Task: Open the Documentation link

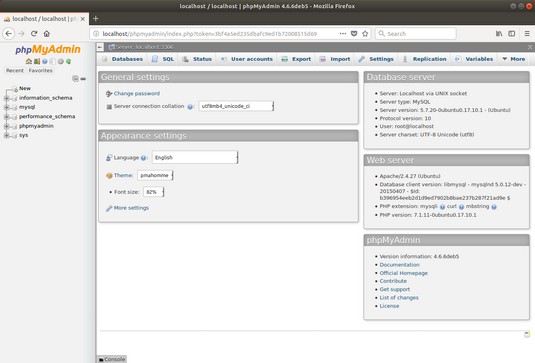Action: [x=400, y=265]
